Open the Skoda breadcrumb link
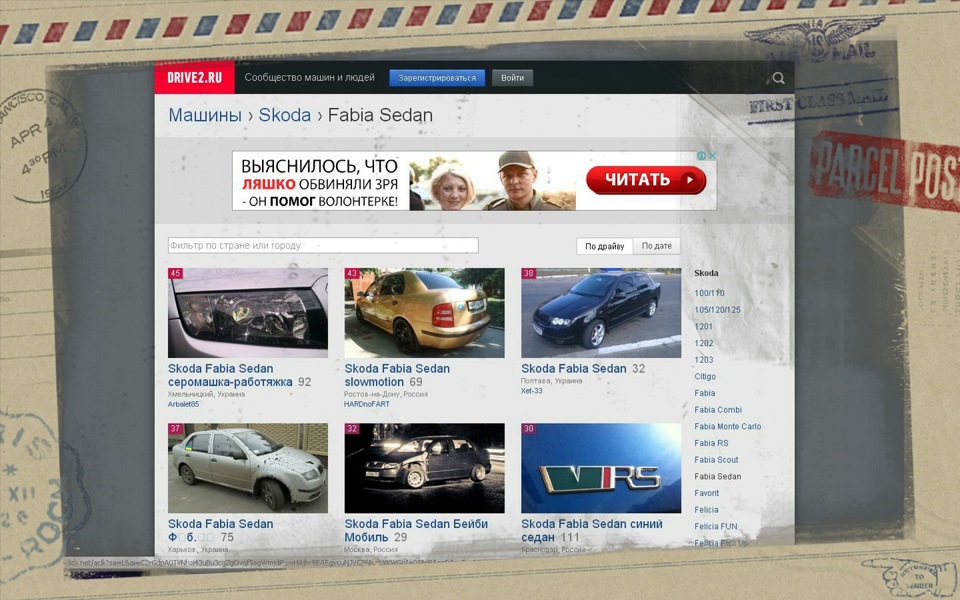Viewport: 960px width, 600px height. click(285, 115)
